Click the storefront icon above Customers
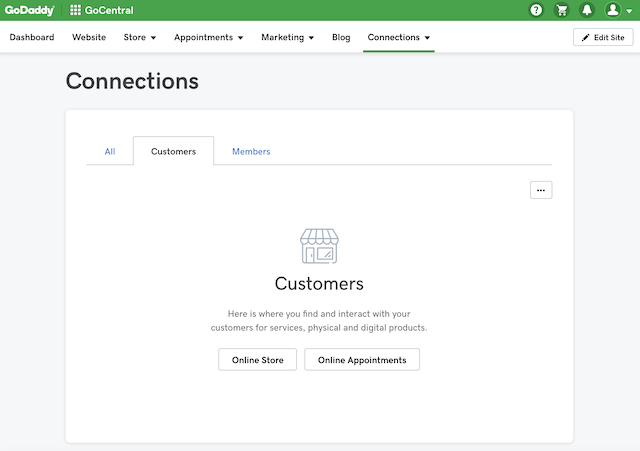This screenshot has width=640, height=451. pos(319,246)
